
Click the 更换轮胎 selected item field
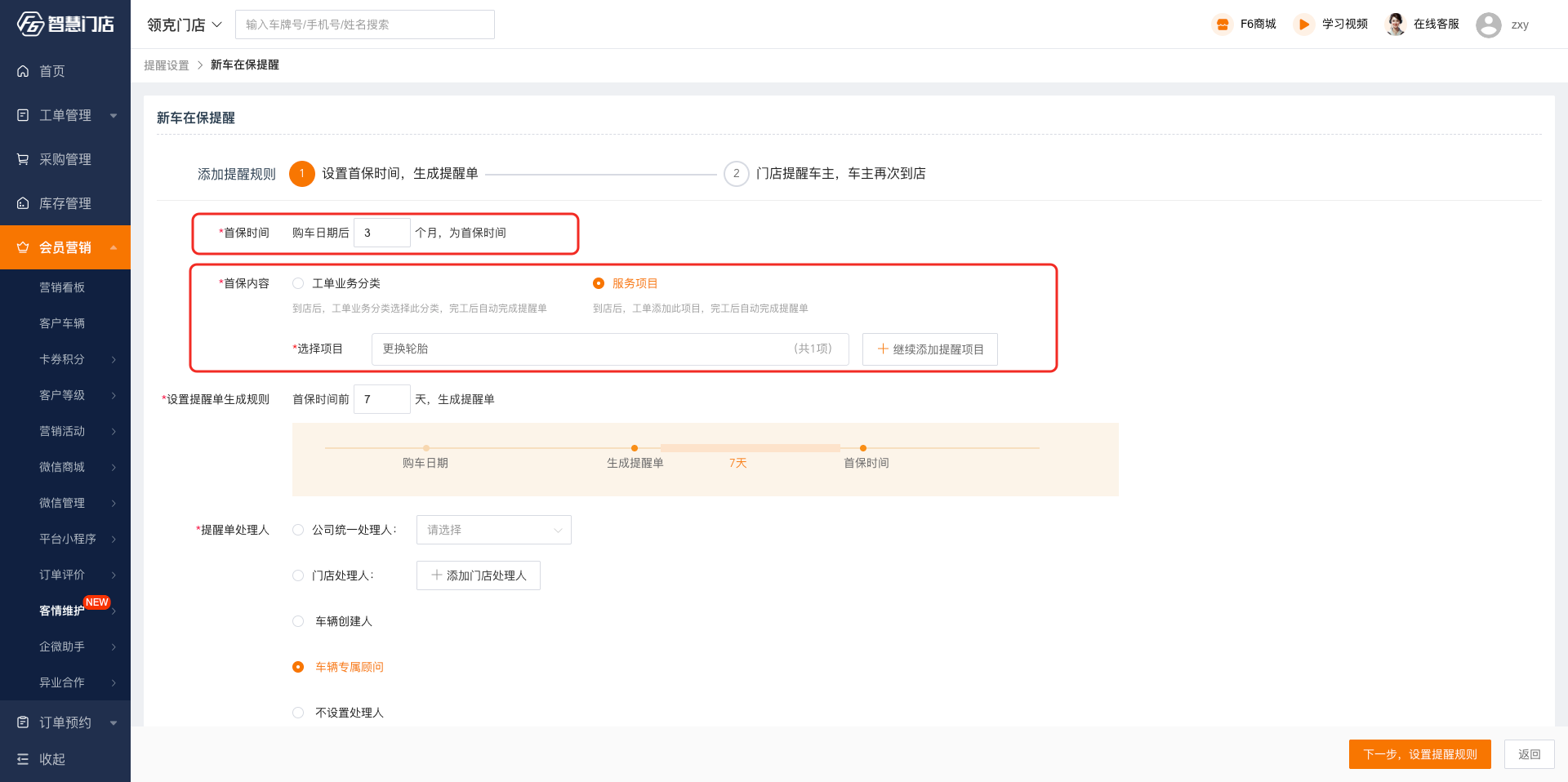click(x=610, y=349)
